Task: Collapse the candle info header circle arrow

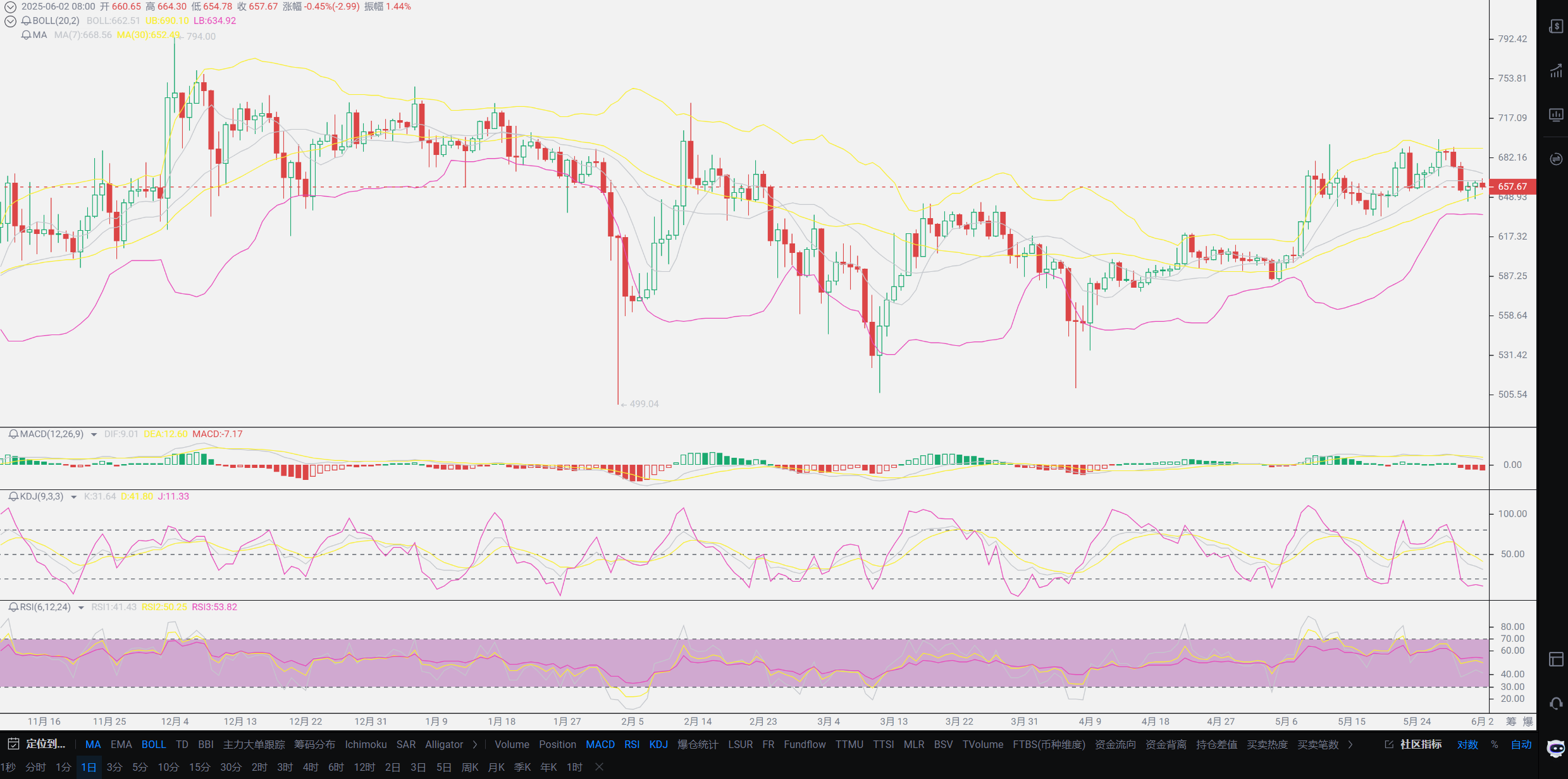Action: [10, 7]
